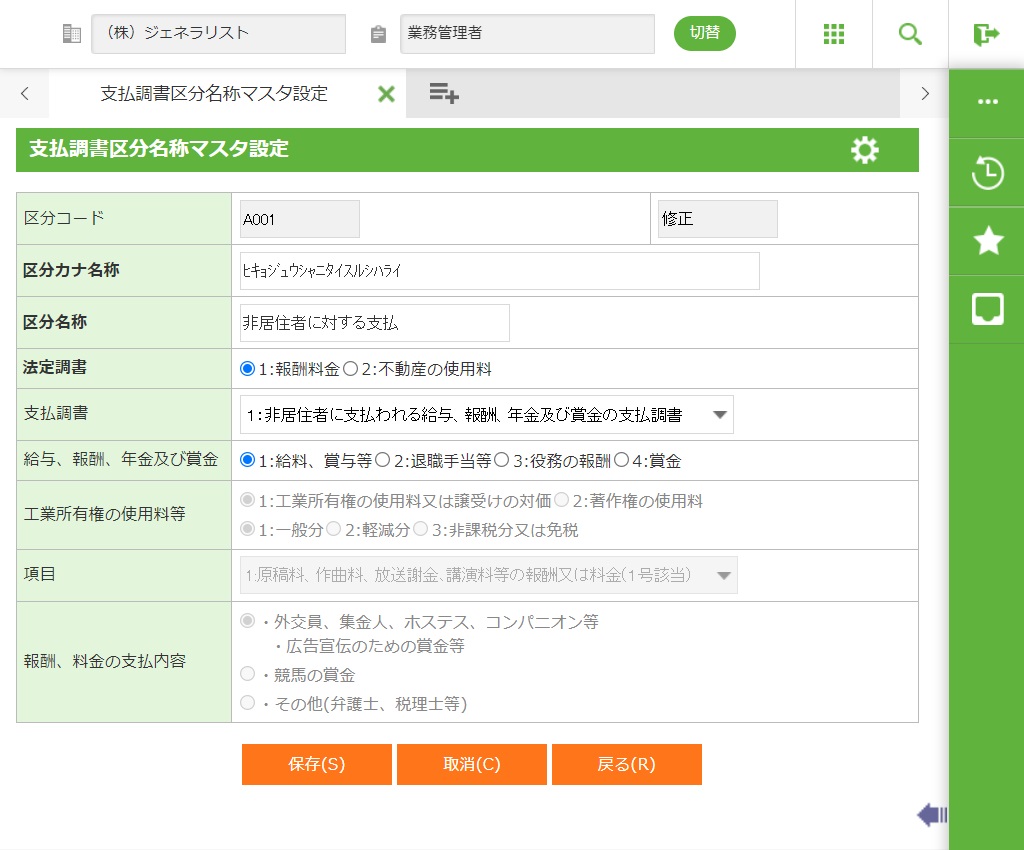The image size is (1024, 850).
Task: Click the 区分名称 input field
Action: click(x=375, y=323)
